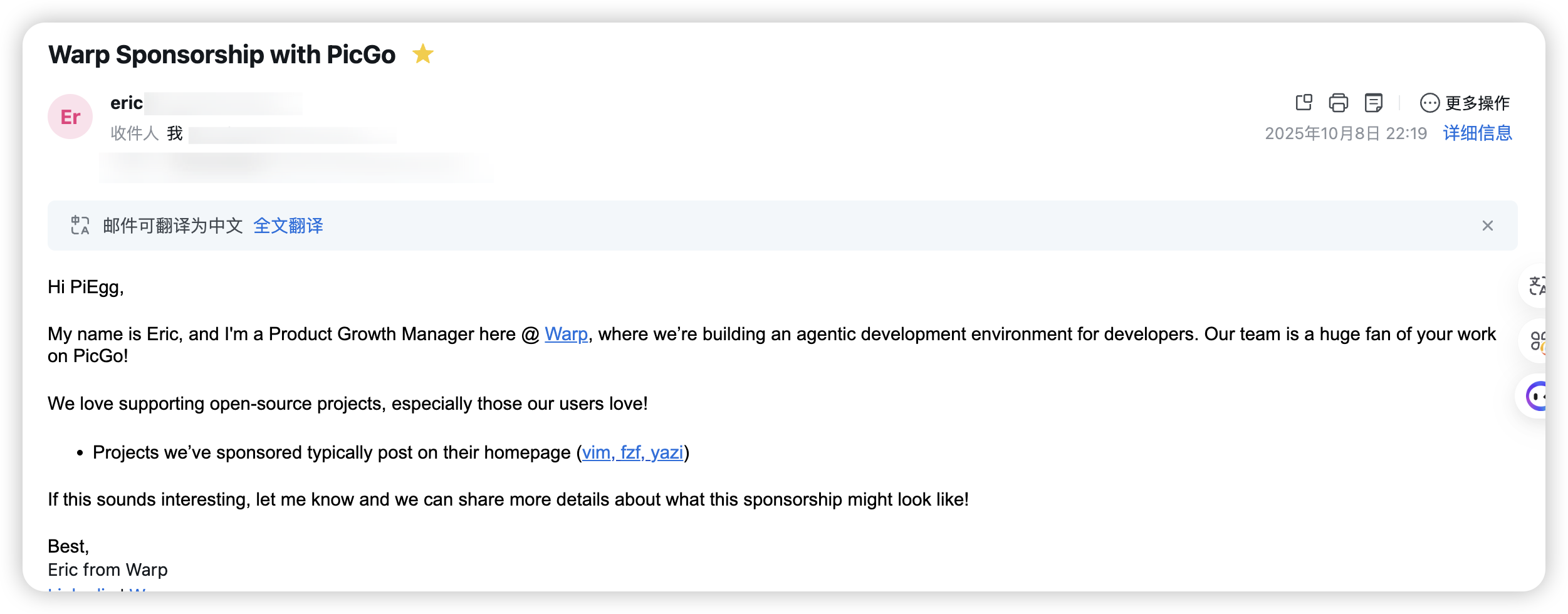Click the "Hi PiEgg," greeting line
This screenshot has width=1568, height=614.
86,287
